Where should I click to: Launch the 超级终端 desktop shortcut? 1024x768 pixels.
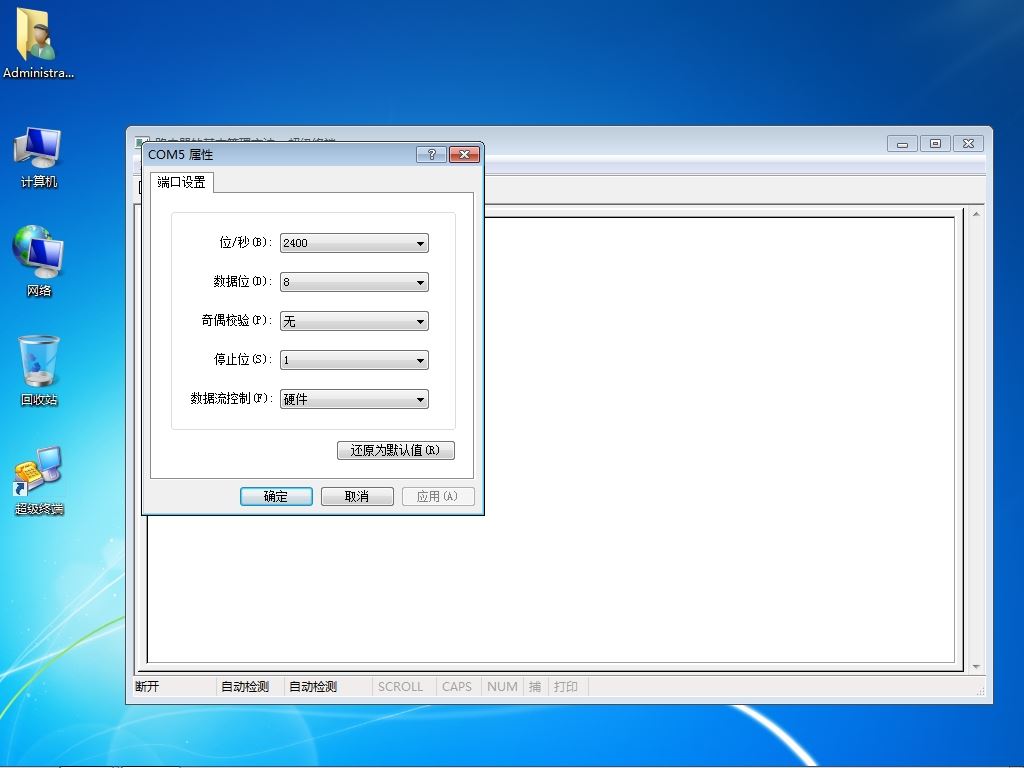pos(39,481)
